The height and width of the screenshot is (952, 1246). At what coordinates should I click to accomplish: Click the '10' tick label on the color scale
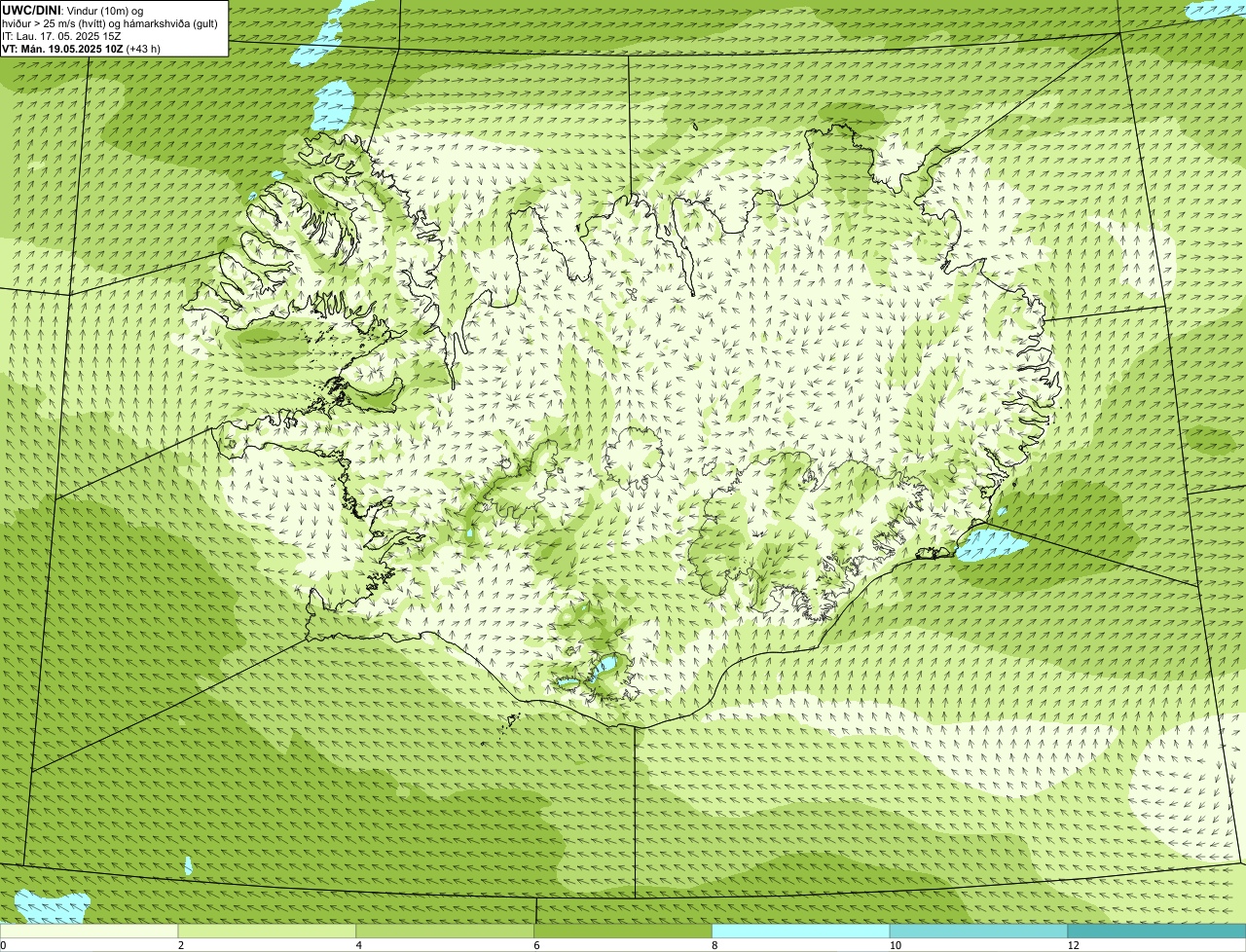coord(895,945)
